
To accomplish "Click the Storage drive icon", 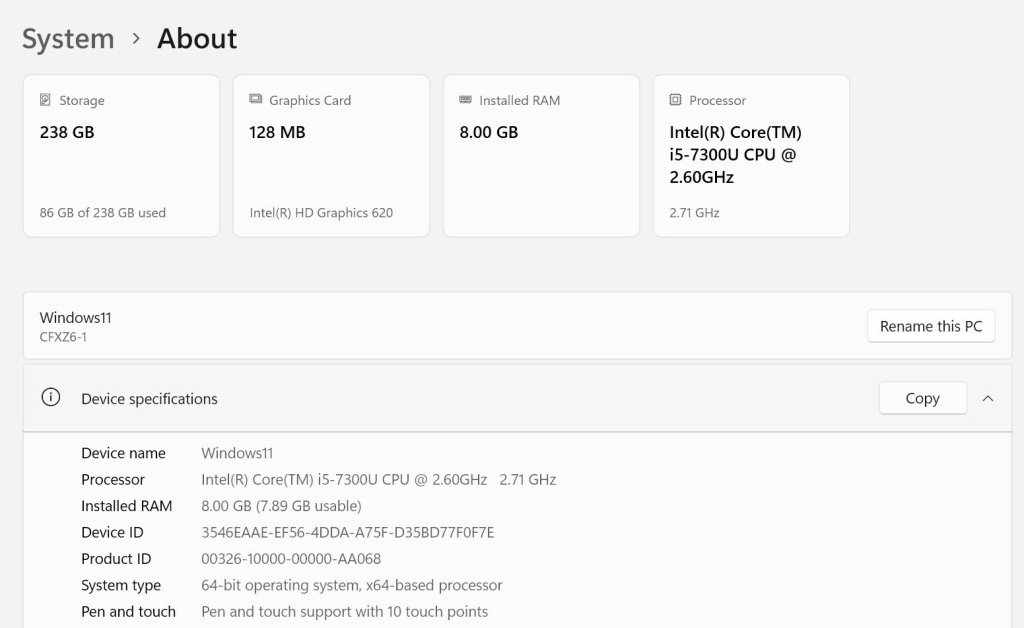I will tap(45, 100).
